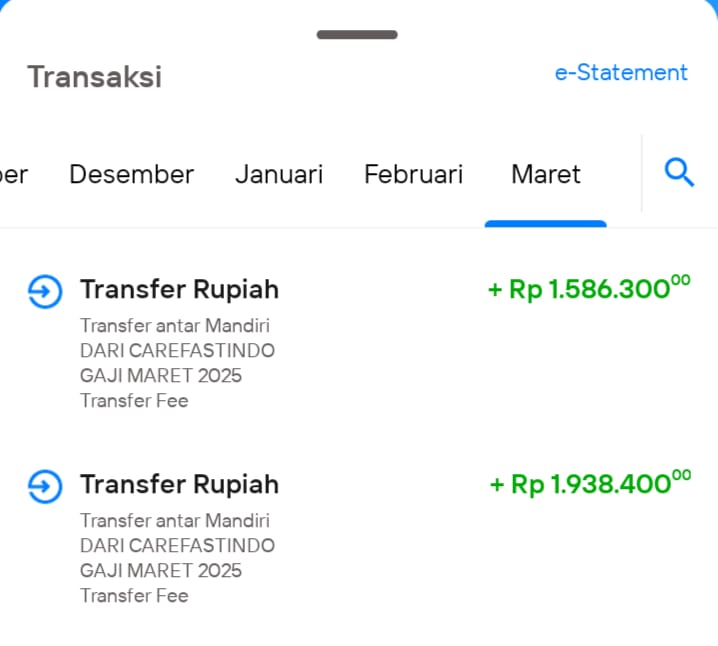
Task: Select the partially visible month tab ending in "er"
Action: [x=14, y=174]
